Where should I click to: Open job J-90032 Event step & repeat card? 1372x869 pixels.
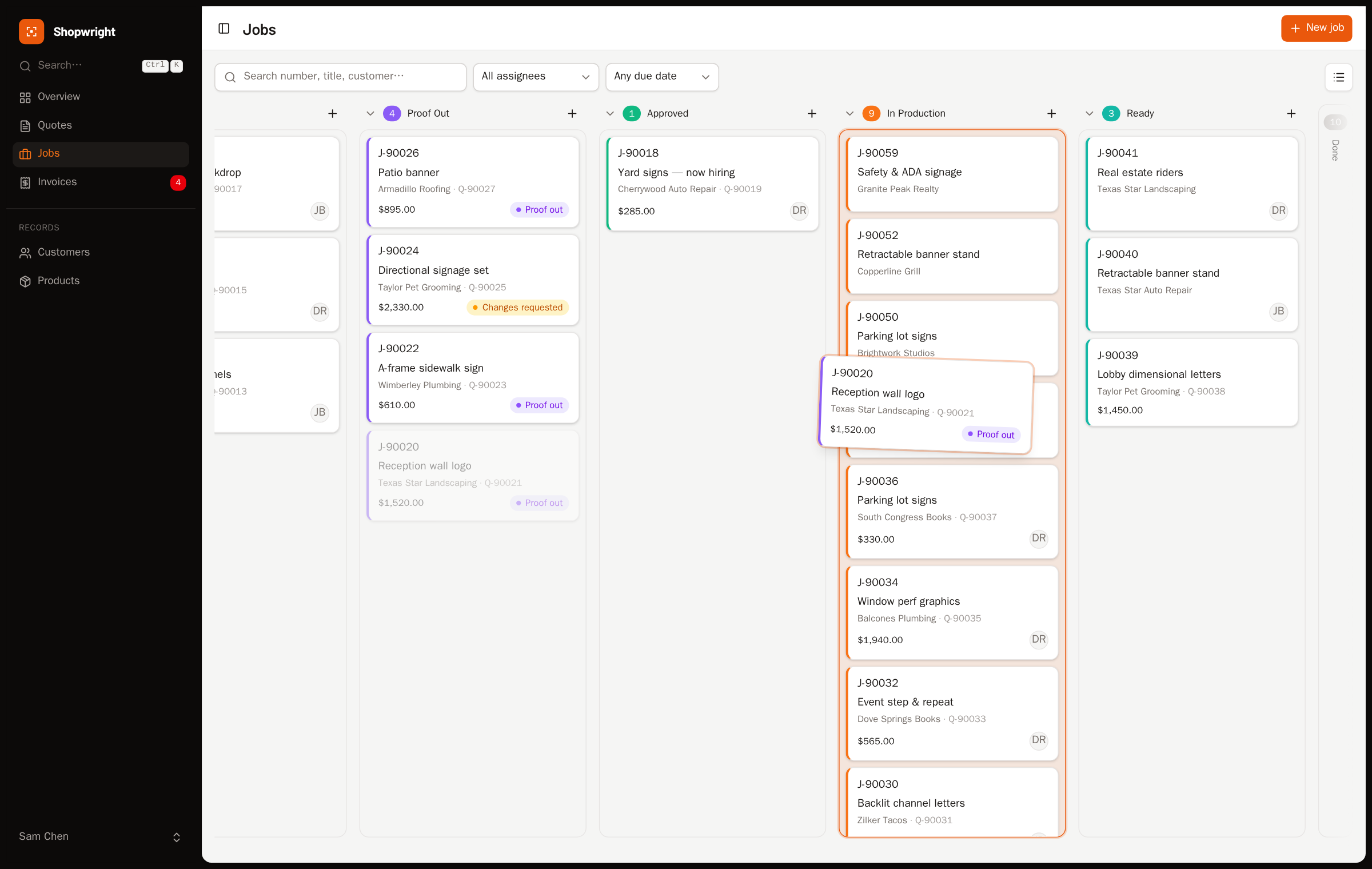(x=952, y=713)
